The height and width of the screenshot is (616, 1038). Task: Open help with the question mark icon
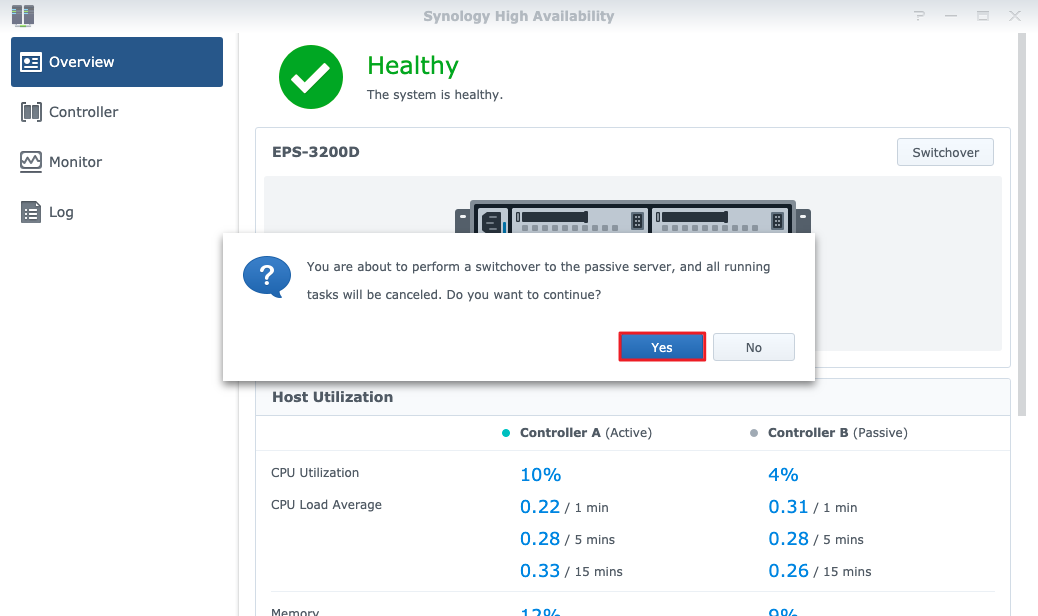point(919,16)
